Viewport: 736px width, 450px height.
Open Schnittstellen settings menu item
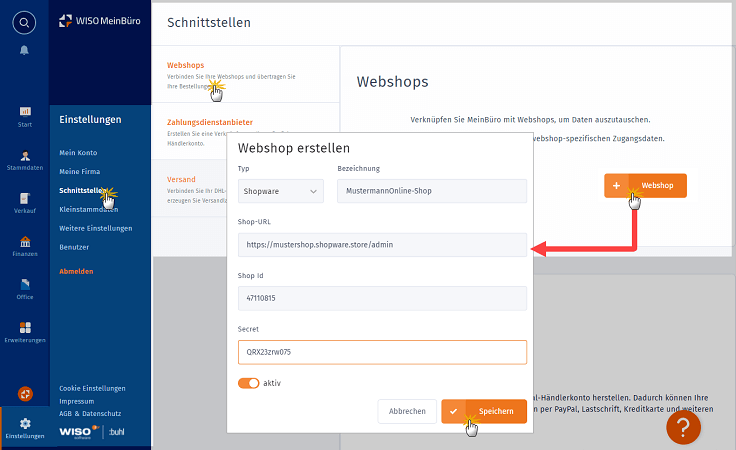pyautogui.click(x=82, y=190)
